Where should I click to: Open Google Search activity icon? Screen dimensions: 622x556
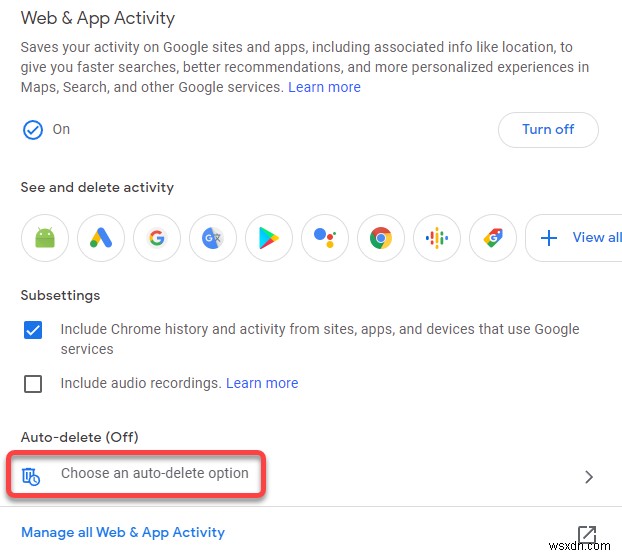[157, 238]
